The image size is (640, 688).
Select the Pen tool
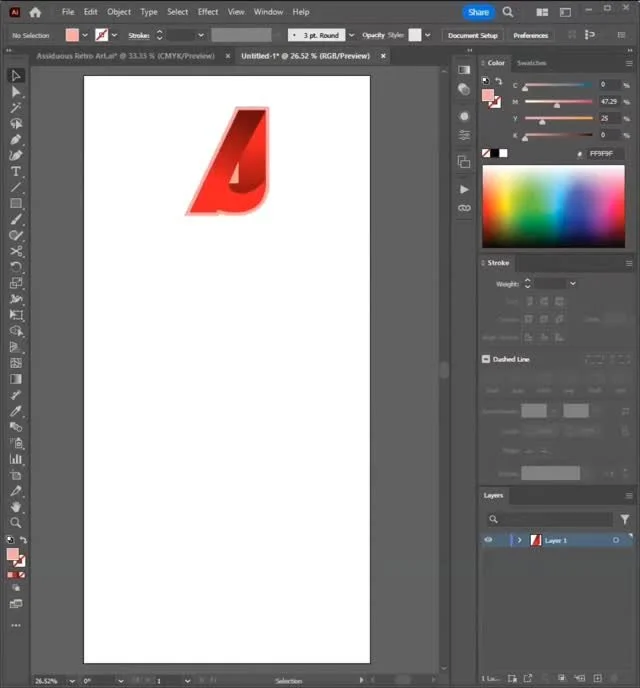click(x=16, y=140)
